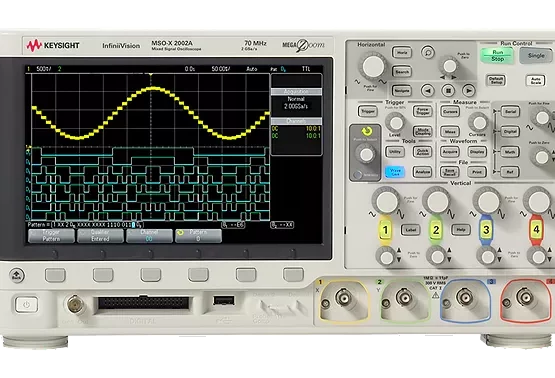Image resolution: width=555 pixels, height=378 pixels.
Task: Click the navigate stop square button
Action: 448,91
